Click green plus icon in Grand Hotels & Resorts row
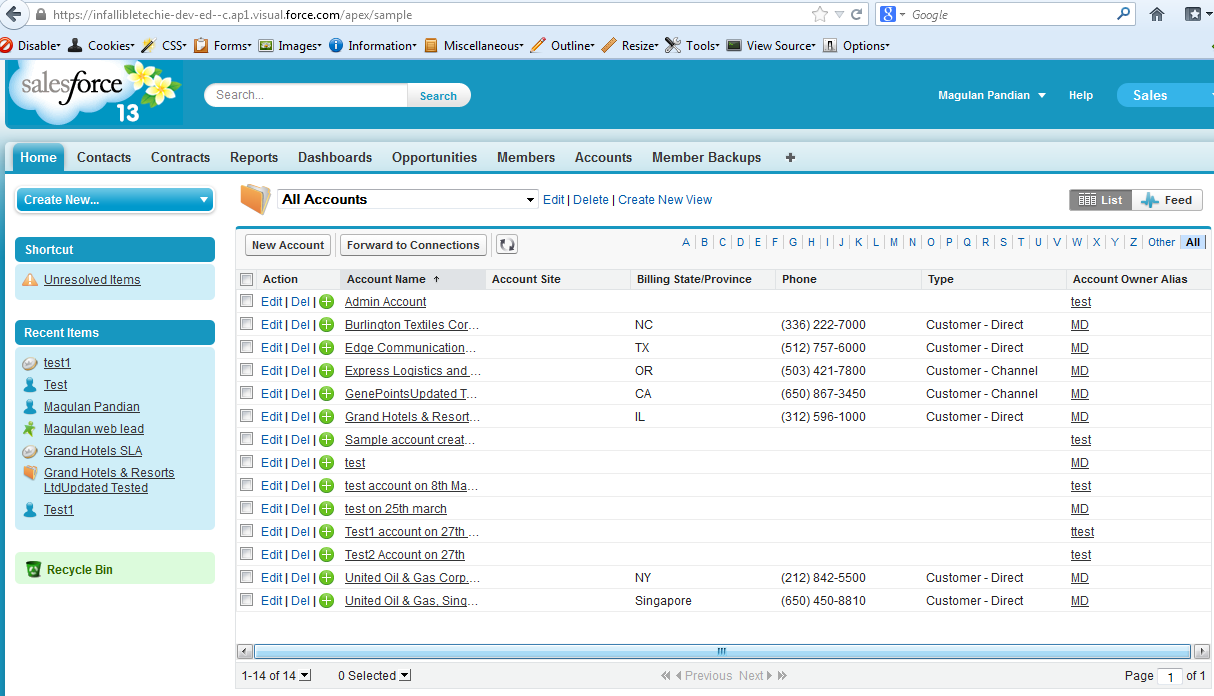This screenshot has height=696, width=1214. (326, 417)
